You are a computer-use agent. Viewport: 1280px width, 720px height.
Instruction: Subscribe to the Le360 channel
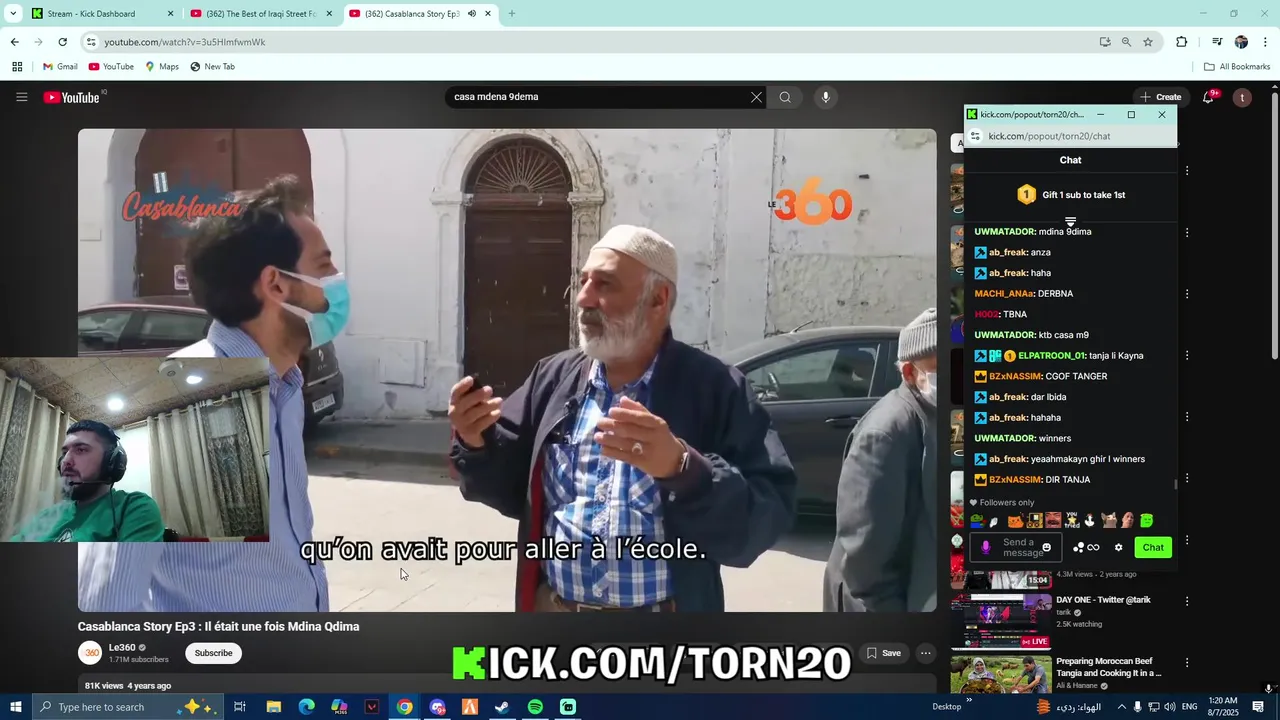tap(213, 653)
